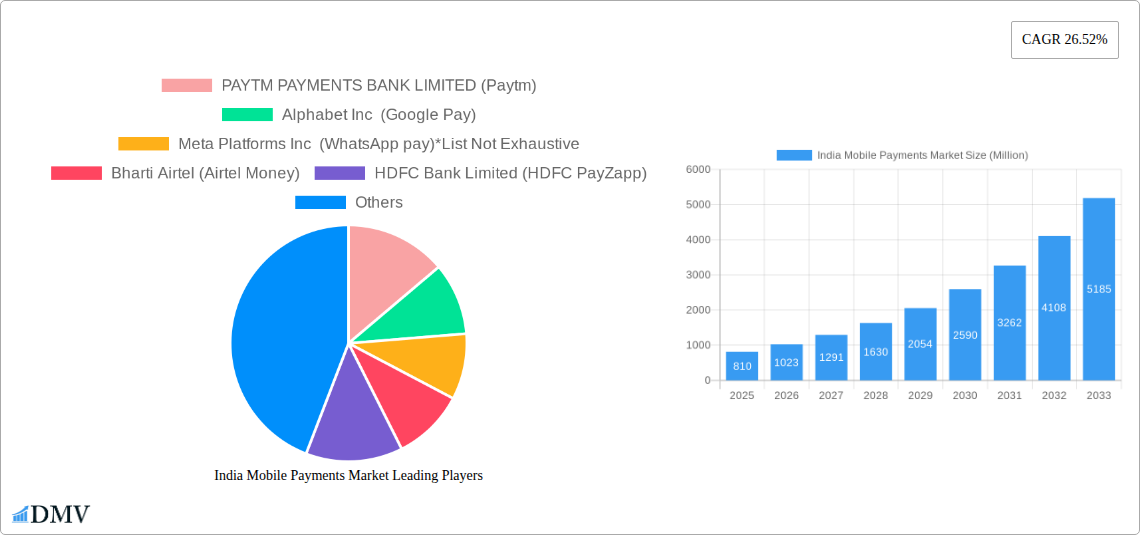Click the 2032 bar labeled 4108
Screen dimensions: 1140x535
[x=1054, y=307]
